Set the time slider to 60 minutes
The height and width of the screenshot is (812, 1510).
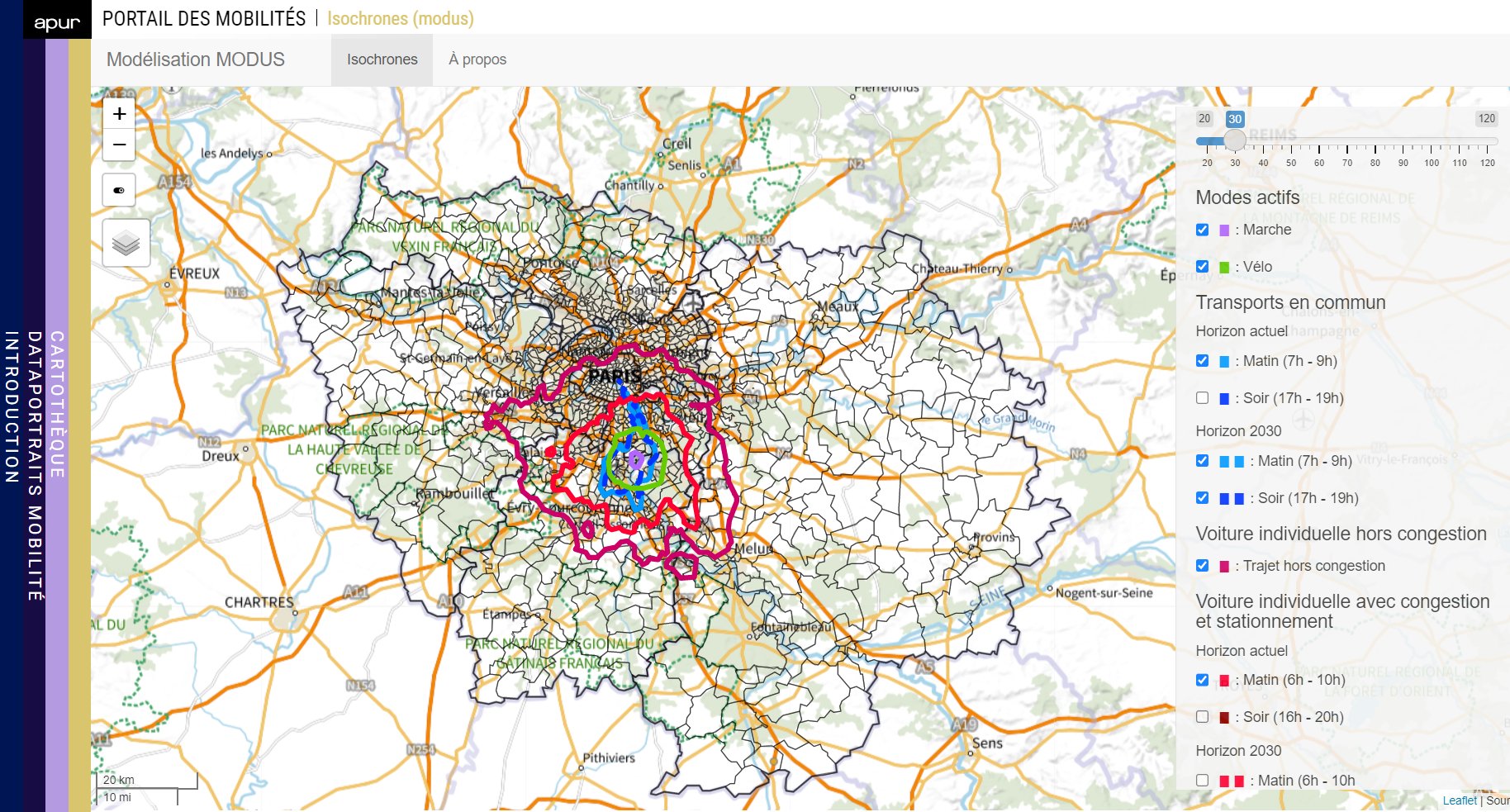coord(1319,140)
